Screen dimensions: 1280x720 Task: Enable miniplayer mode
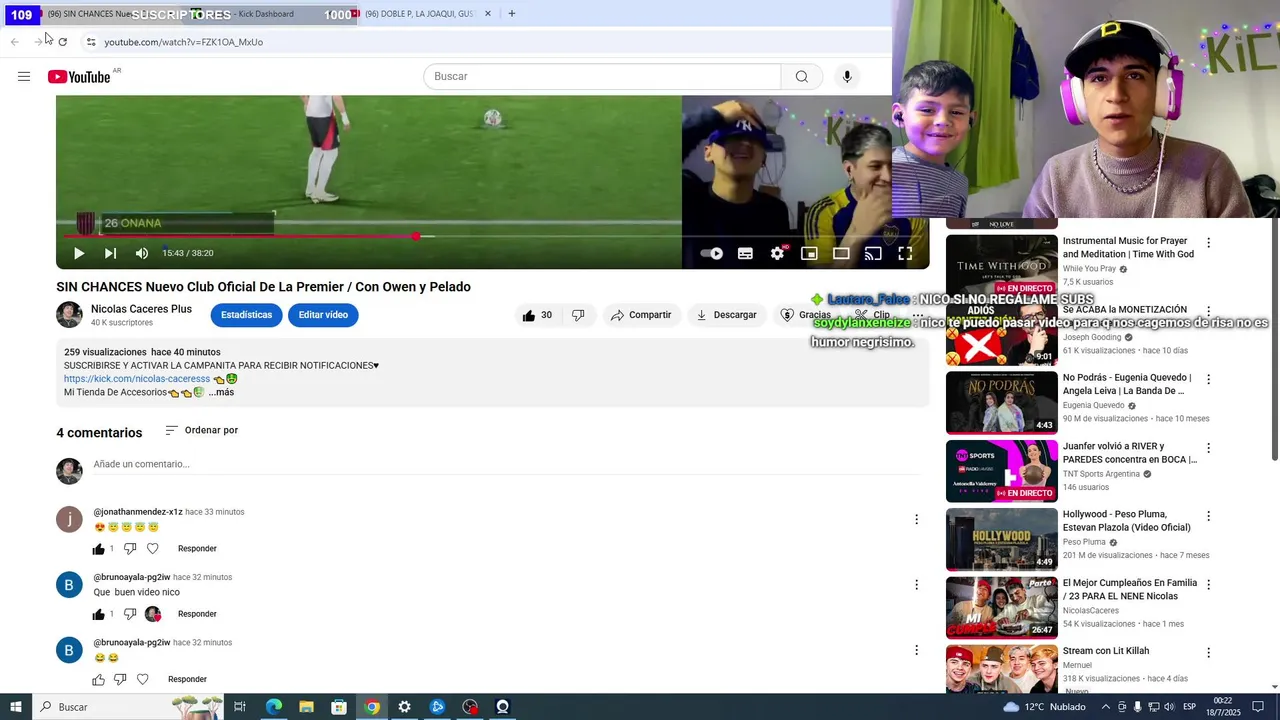[809, 253]
